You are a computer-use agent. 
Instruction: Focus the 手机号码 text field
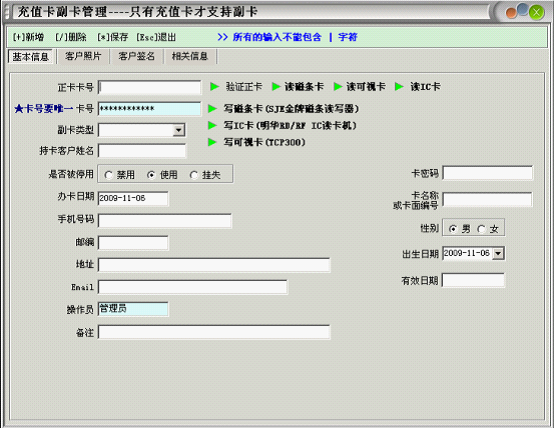tap(165, 221)
